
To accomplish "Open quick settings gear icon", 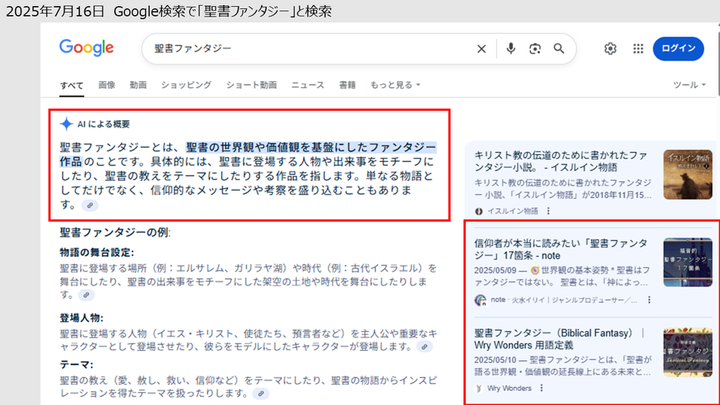I will pyautogui.click(x=610, y=48).
